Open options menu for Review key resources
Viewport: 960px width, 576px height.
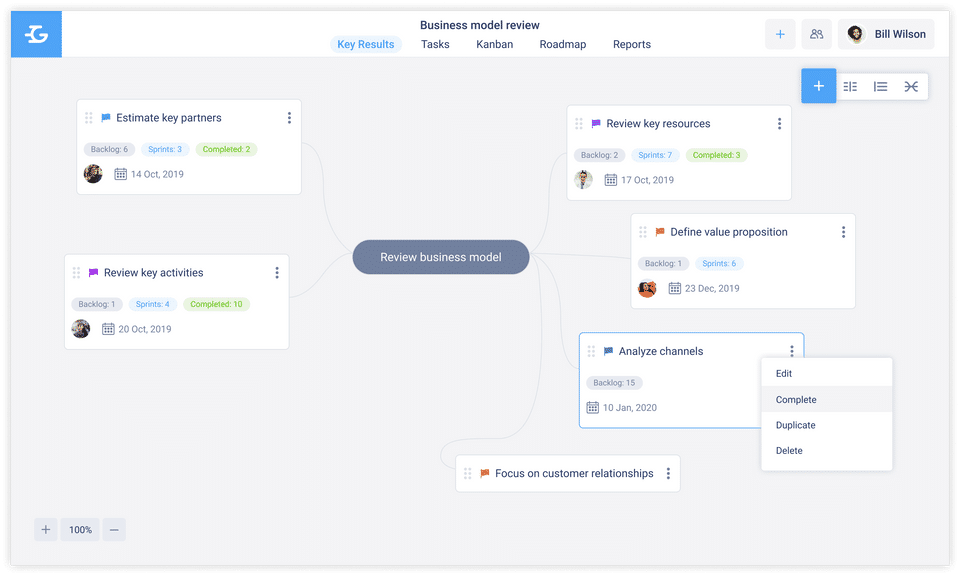click(x=779, y=124)
